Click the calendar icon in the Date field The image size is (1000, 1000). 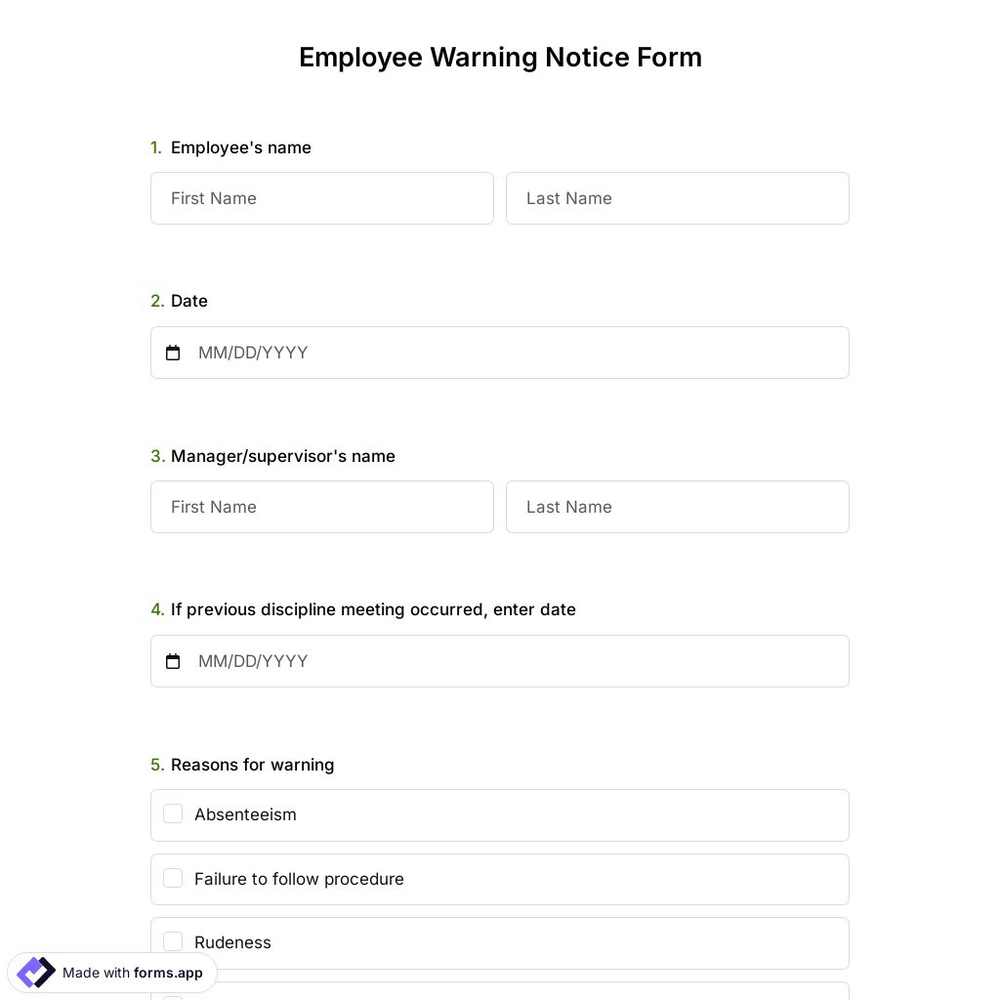tap(173, 352)
